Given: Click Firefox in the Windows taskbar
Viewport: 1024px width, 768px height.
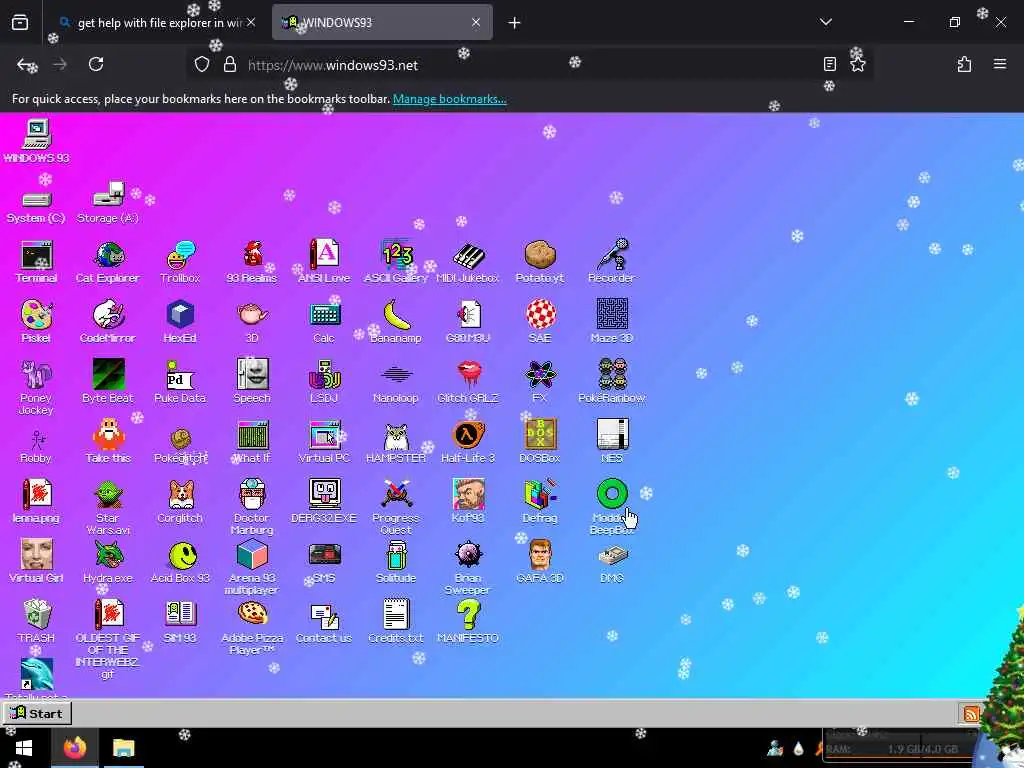Looking at the screenshot, I should (74, 747).
